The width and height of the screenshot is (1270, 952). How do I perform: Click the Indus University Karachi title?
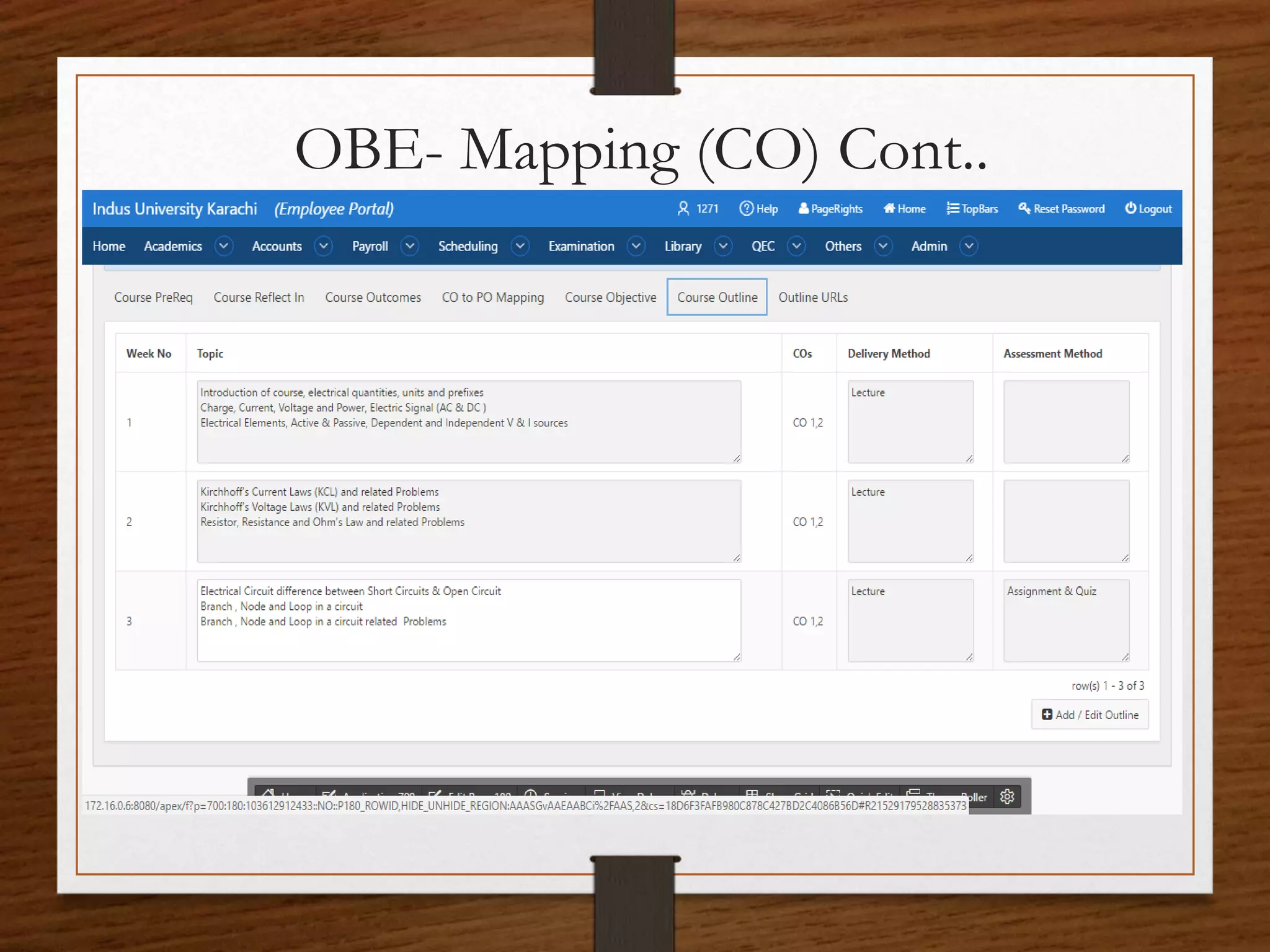pyautogui.click(x=175, y=209)
